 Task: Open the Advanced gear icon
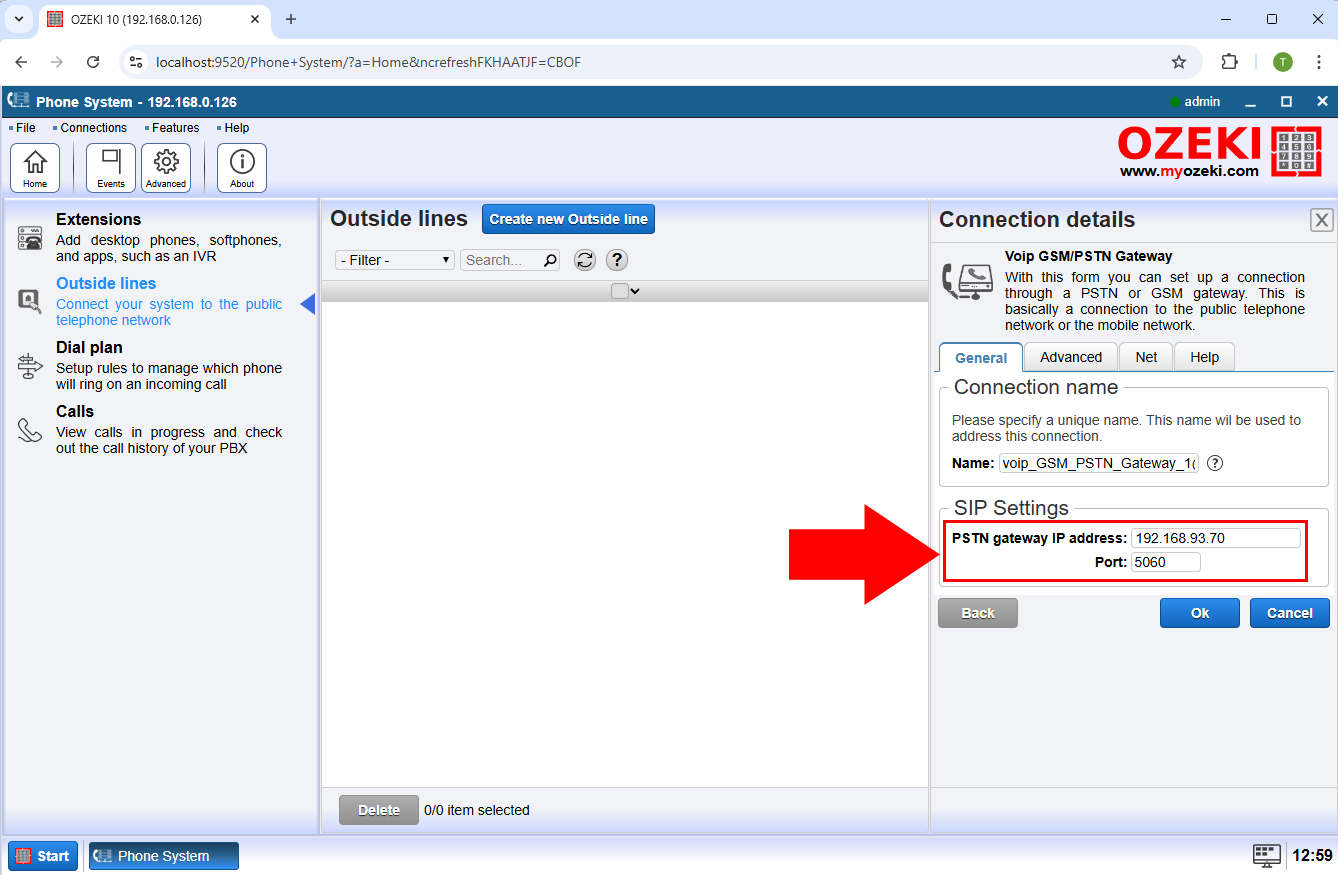pos(166,167)
